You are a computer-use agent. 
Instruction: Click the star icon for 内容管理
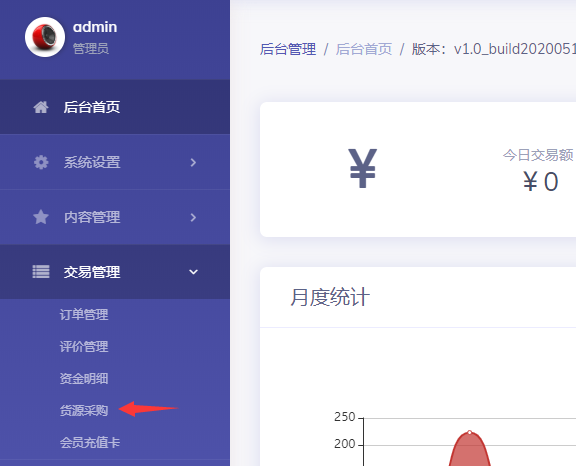point(41,217)
